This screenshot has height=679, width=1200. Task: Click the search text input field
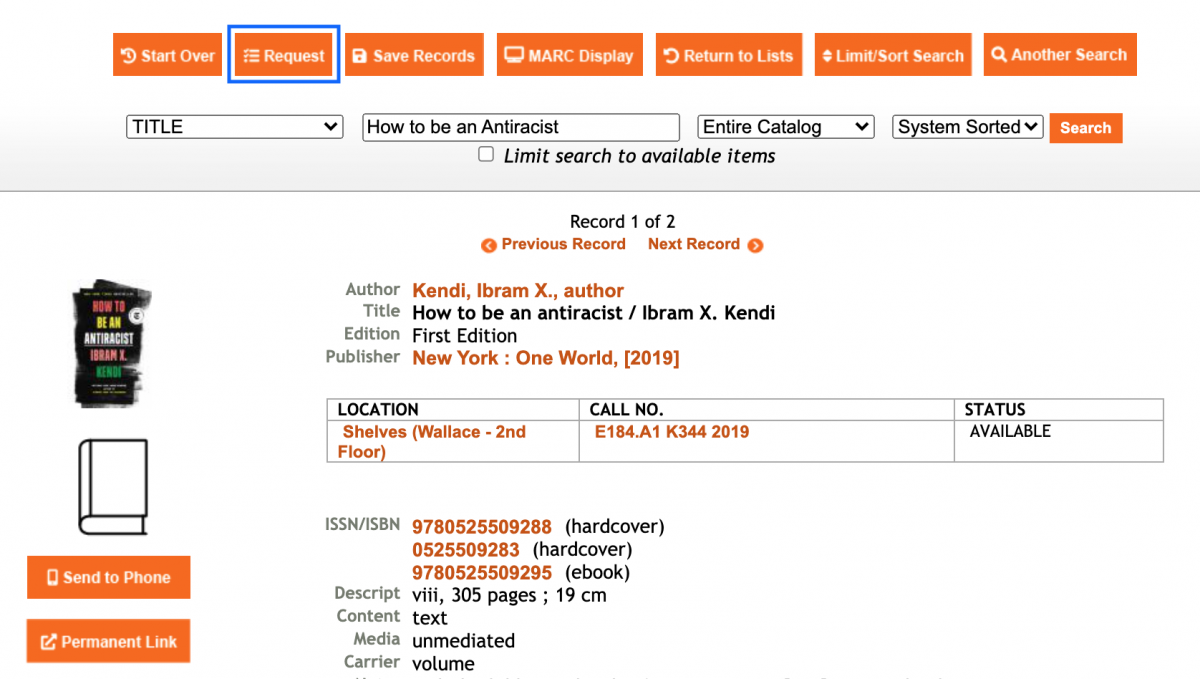pos(520,127)
